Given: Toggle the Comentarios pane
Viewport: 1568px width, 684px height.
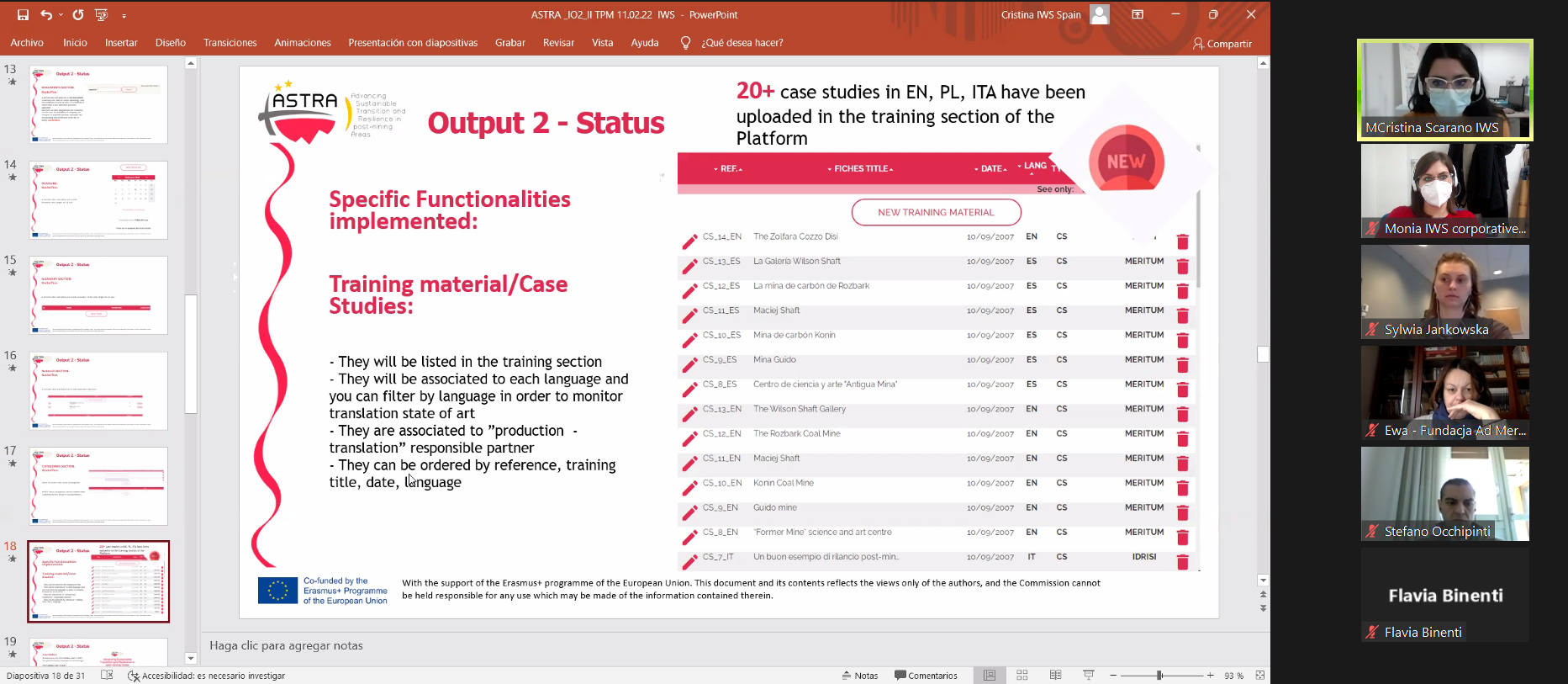Looking at the screenshot, I should coord(926,676).
